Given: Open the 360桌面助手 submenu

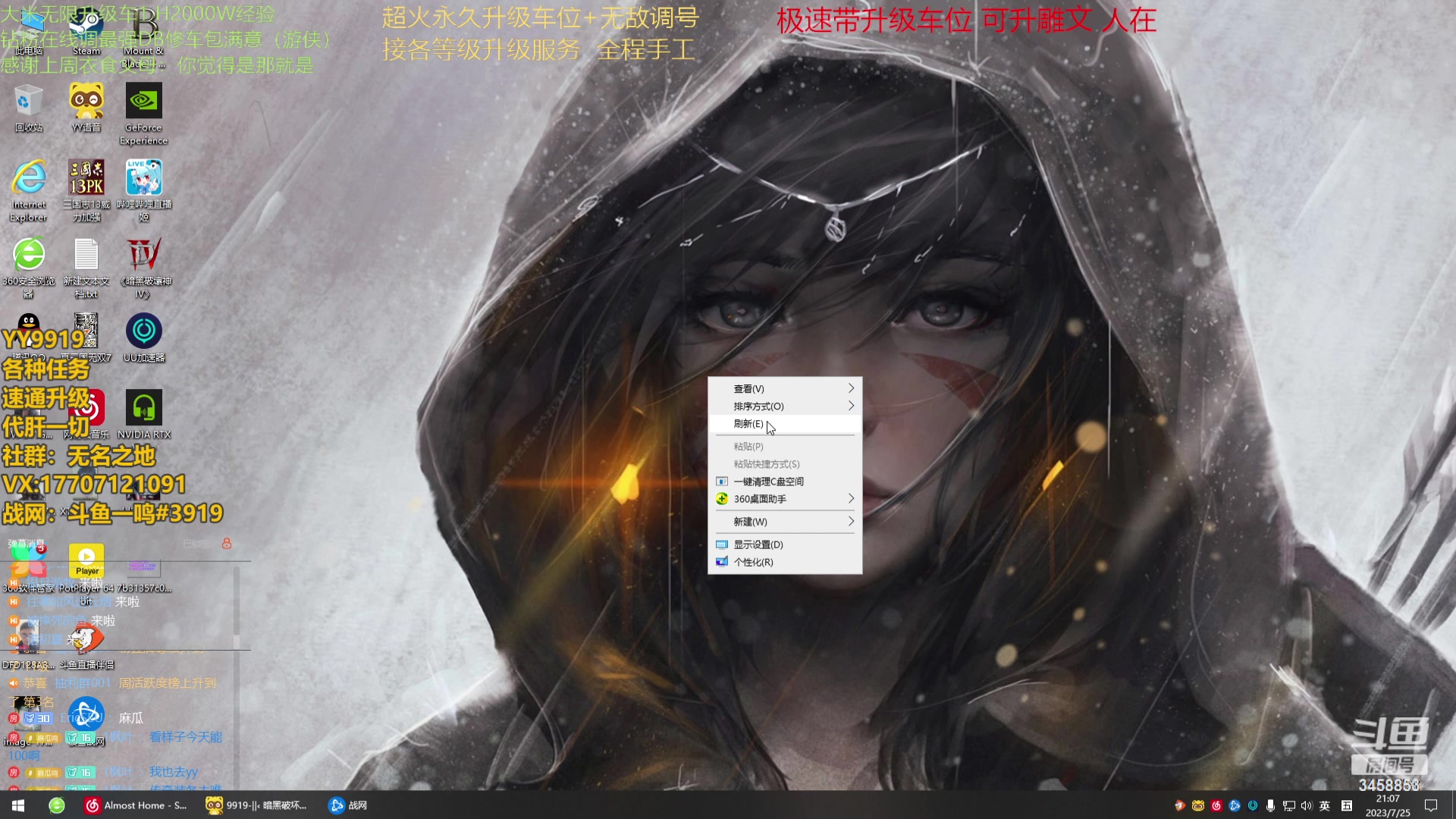Looking at the screenshot, I should pos(785,498).
